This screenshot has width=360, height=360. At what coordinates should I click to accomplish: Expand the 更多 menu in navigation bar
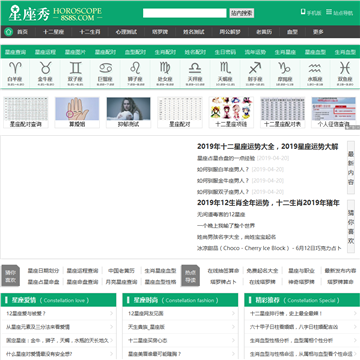coord(318,32)
